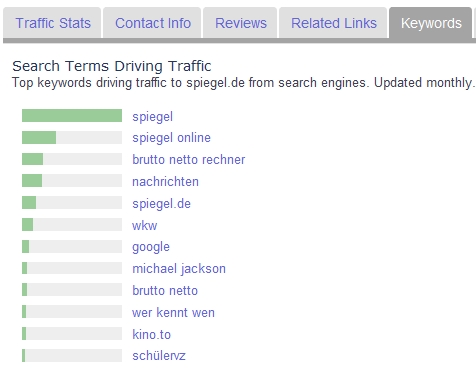Screen dimensions: 476x369
Task: Open the 'spiegel' keyword link
Action: tap(153, 117)
